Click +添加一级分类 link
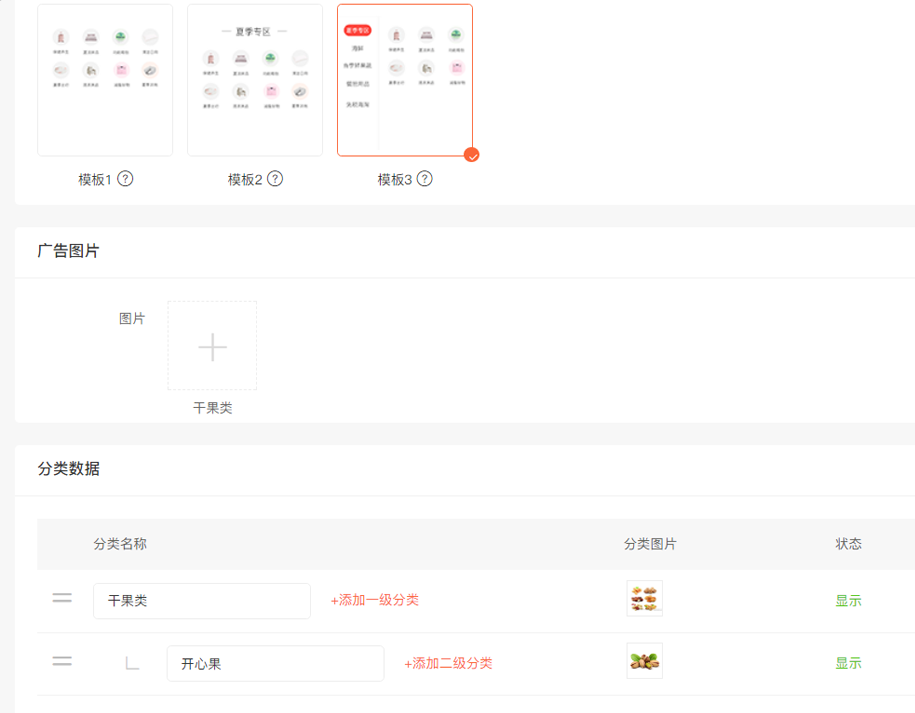The width and height of the screenshot is (915, 713). pos(374,600)
